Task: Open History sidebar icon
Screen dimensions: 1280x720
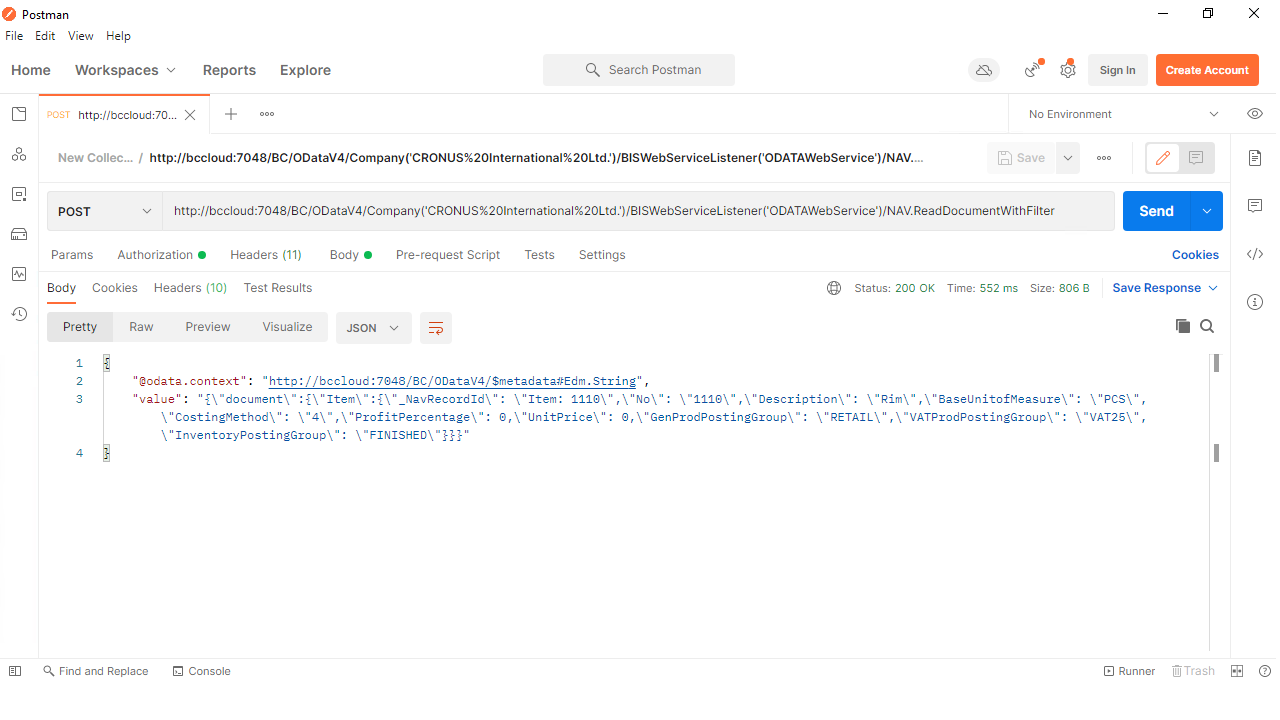Action: (x=19, y=314)
